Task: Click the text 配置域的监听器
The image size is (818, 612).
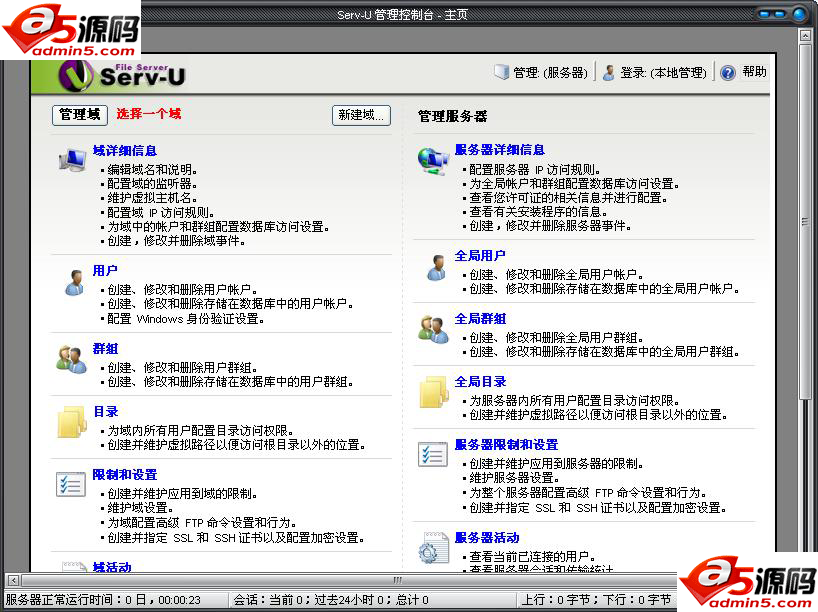Action: [x=152, y=184]
